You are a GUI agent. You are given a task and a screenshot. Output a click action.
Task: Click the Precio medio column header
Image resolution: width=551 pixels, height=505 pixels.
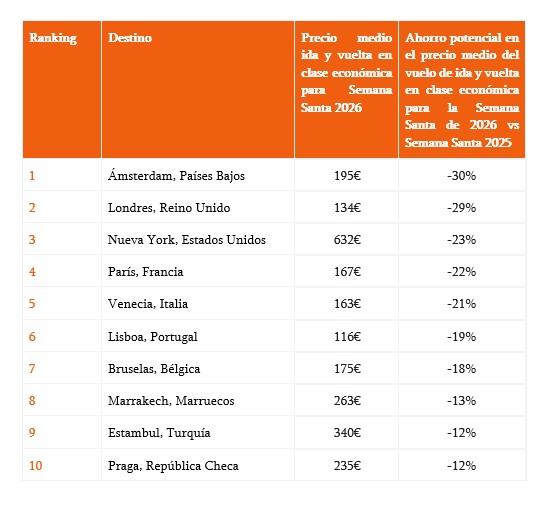[x=346, y=72]
